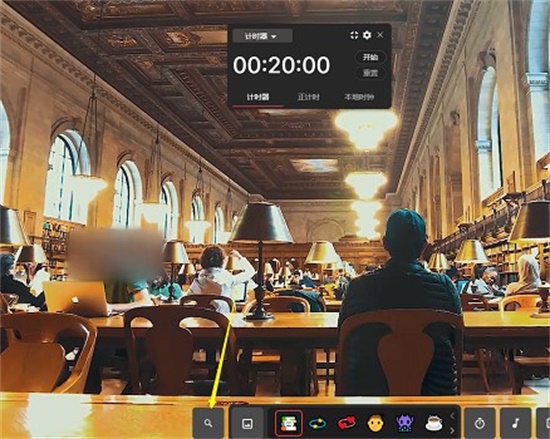
Task: Open the background image picker icon
Action: [x=247, y=424]
